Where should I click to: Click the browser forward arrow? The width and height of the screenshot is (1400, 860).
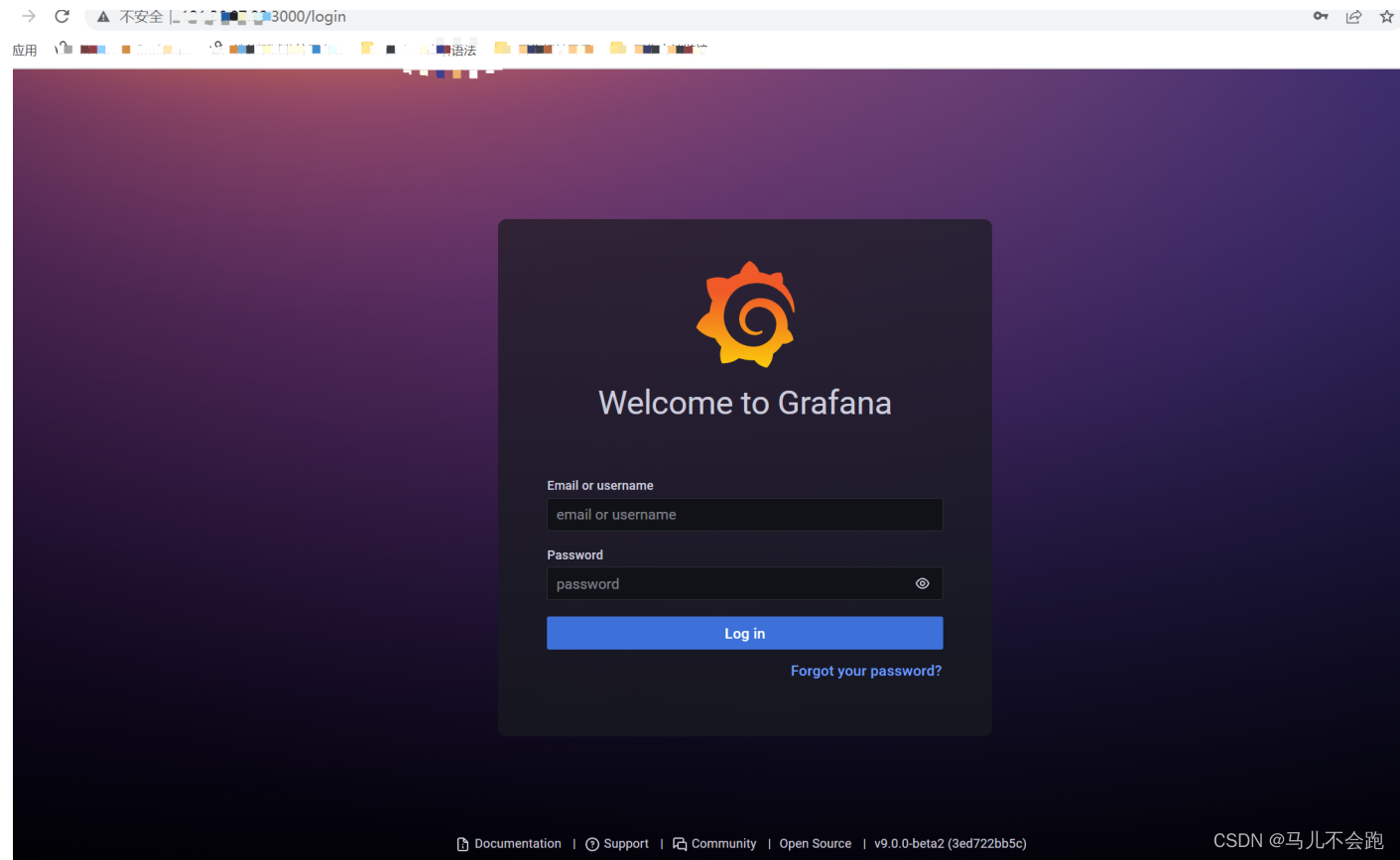29,16
